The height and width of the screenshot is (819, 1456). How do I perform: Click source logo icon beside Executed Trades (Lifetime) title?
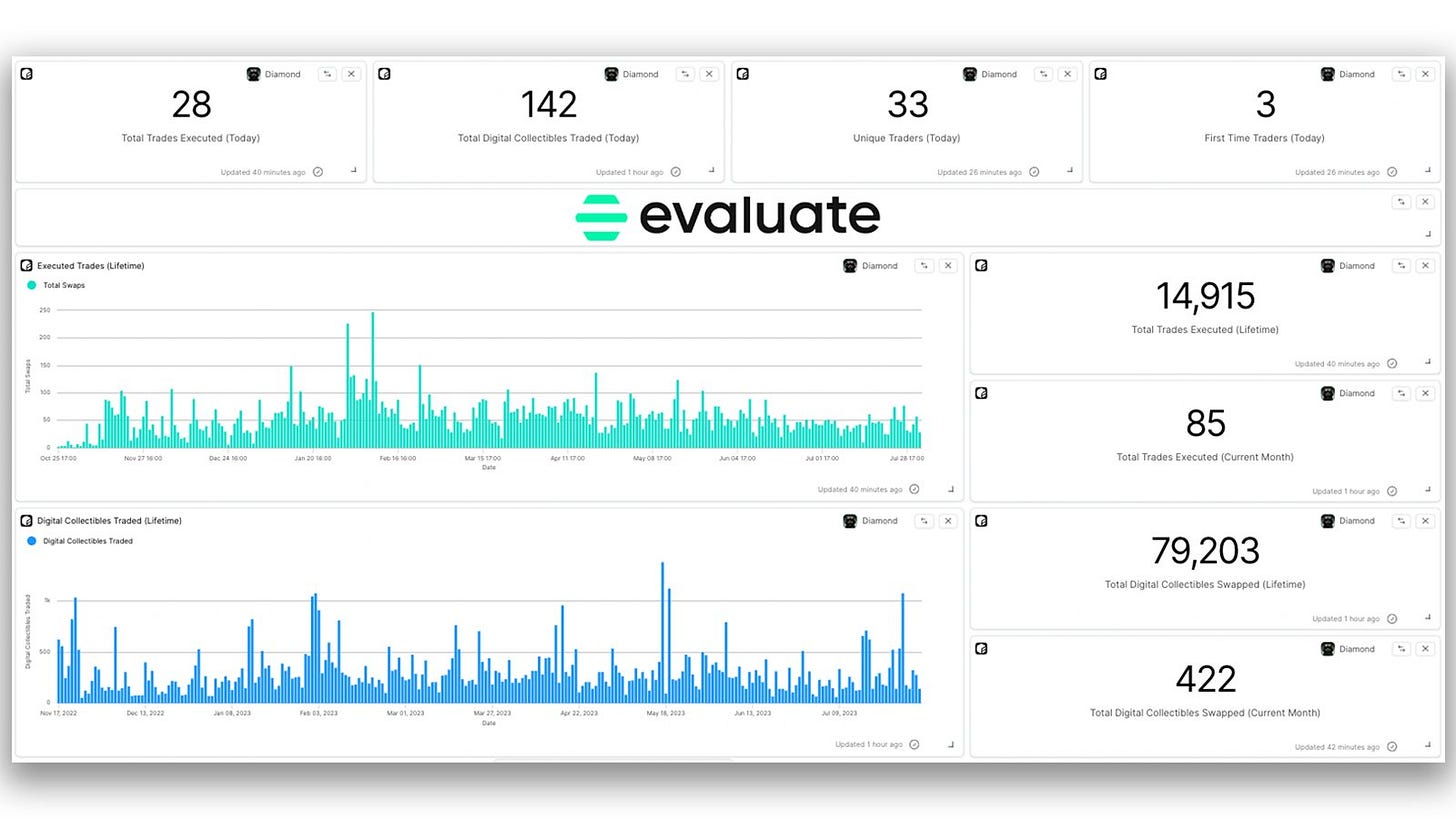(27, 266)
